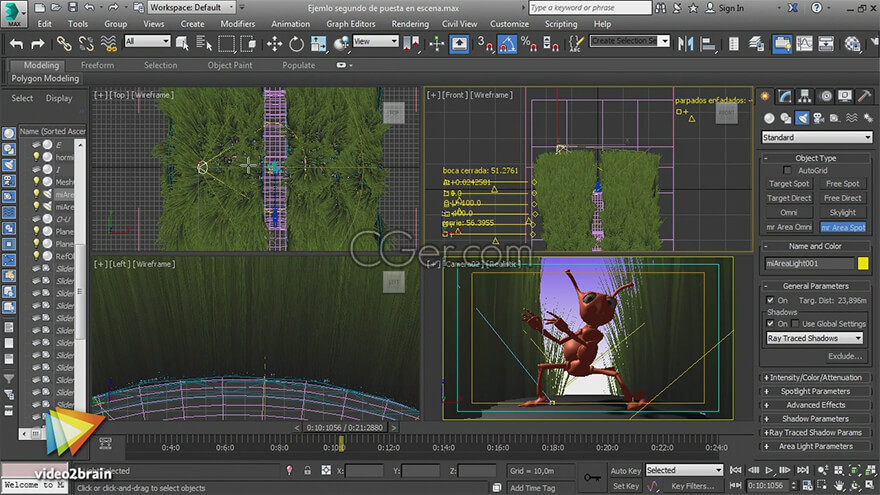Image resolution: width=880 pixels, height=495 pixels.
Task: Check Use Global Settings for shadows
Action: (795, 324)
